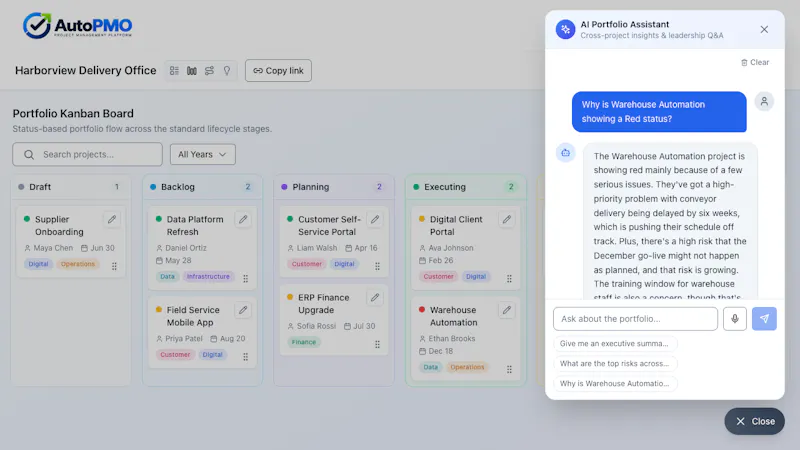Open the Supplier Onboarding project title
This screenshot has height=450, width=800.
(x=59, y=226)
